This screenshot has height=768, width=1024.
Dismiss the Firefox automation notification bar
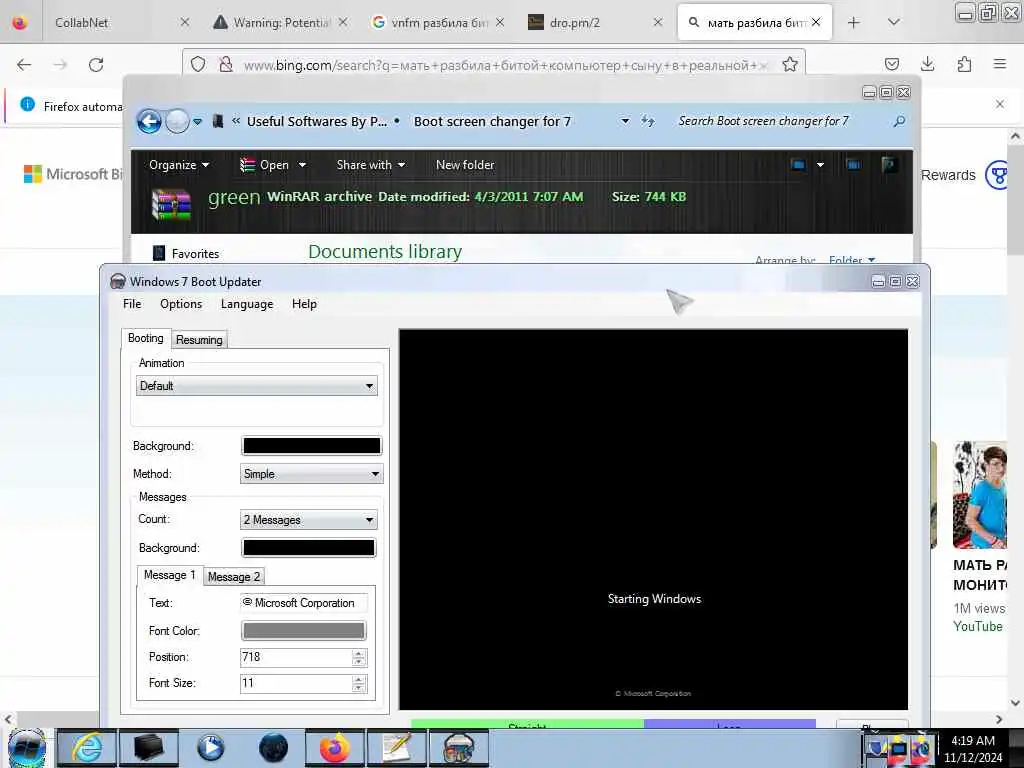[1000, 104]
